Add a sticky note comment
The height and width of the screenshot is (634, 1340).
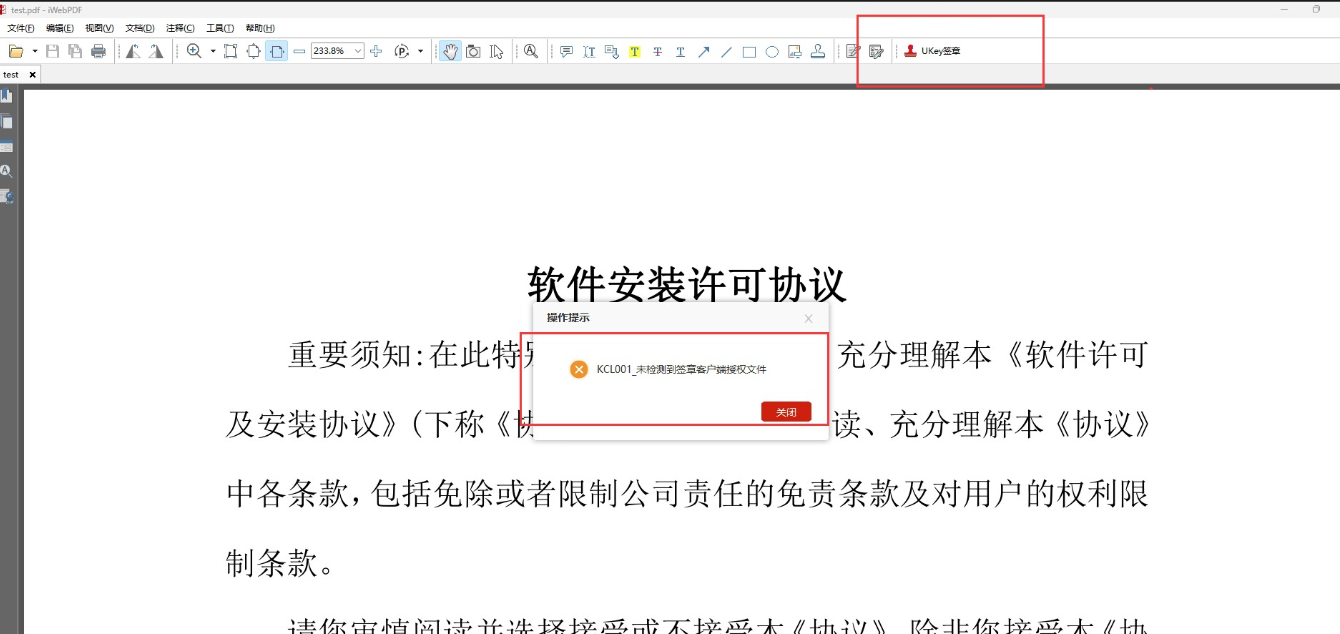(566, 52)
